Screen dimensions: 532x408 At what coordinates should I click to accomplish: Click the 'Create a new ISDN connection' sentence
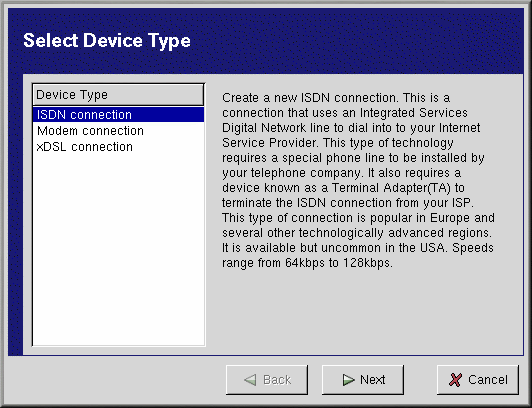[x=309, y=98]
